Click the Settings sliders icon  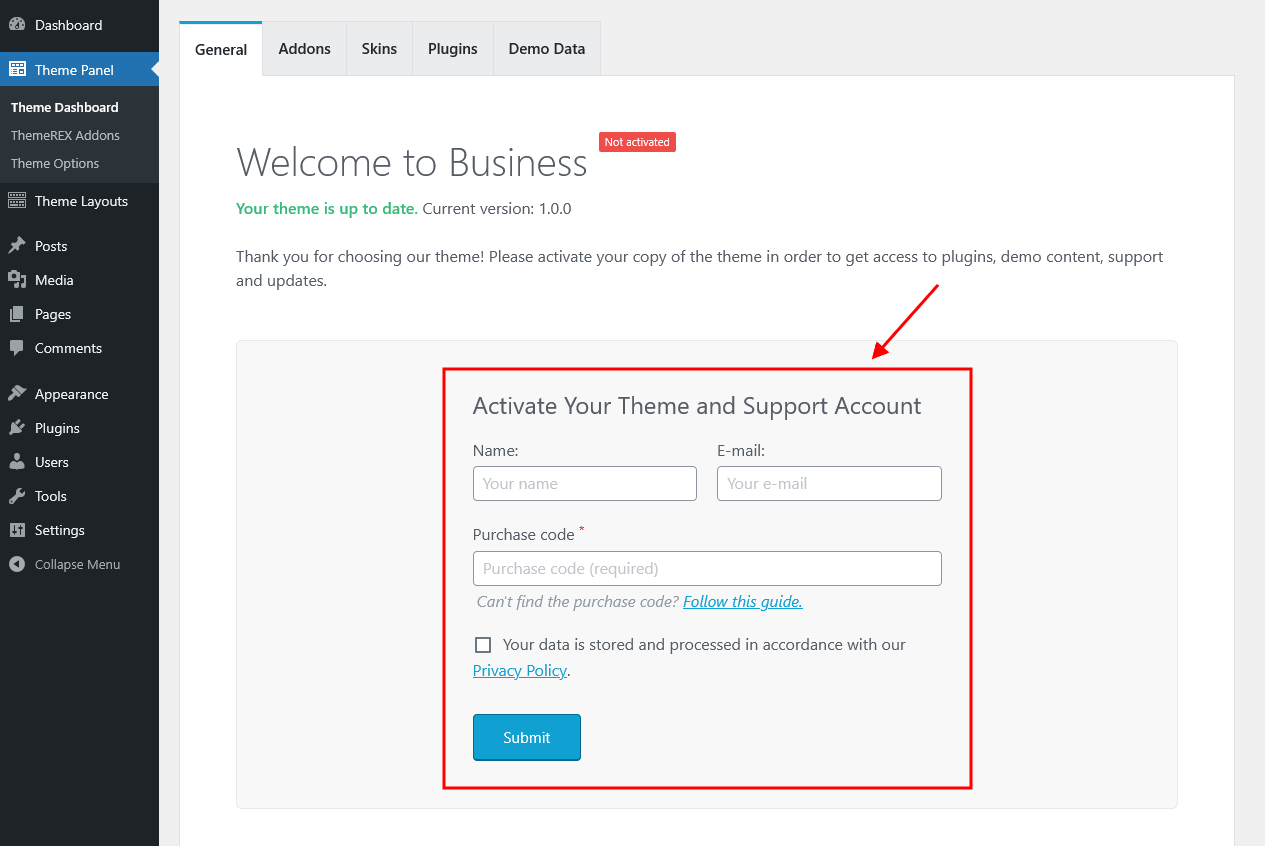(17, 530)
